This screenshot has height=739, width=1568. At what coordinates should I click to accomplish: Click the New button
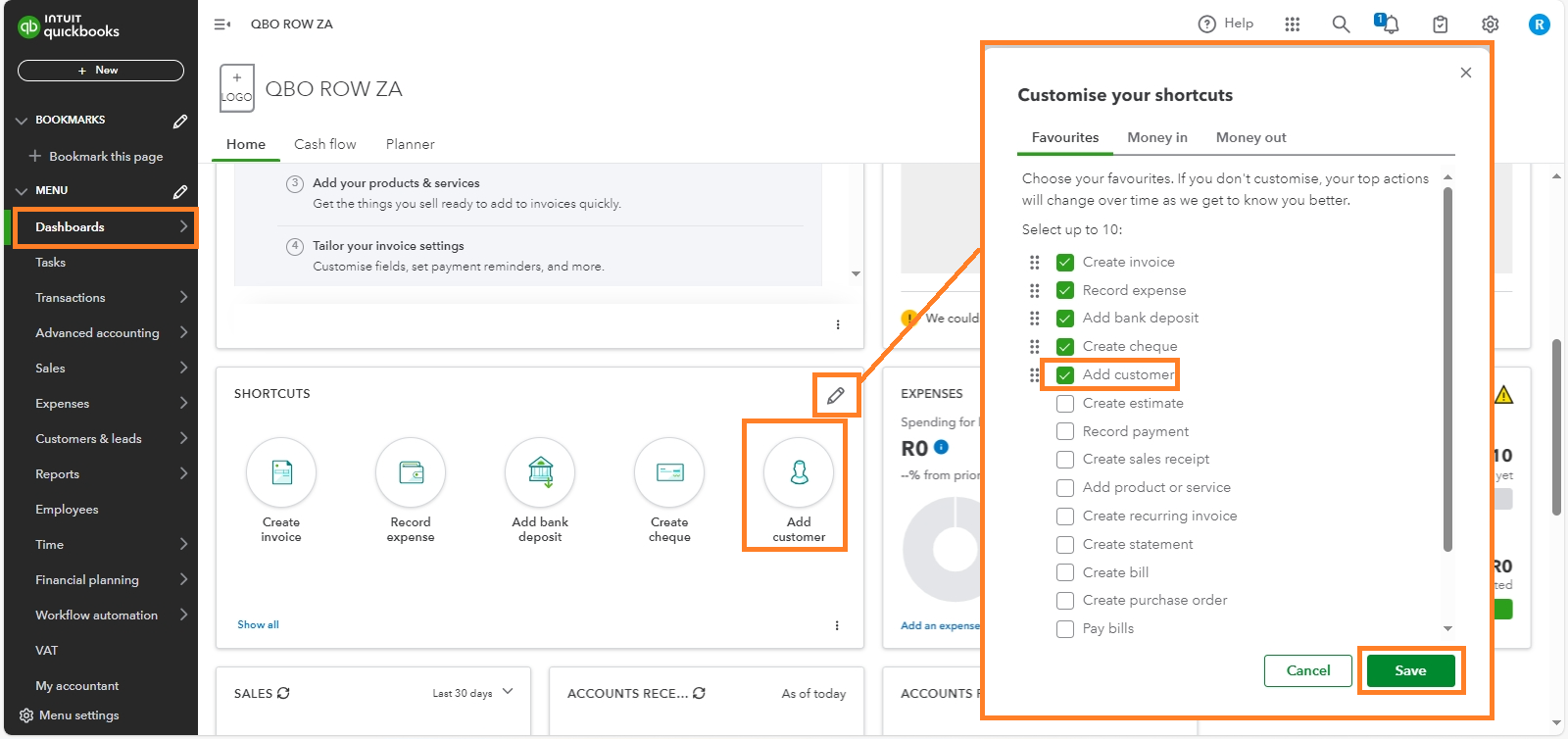[101, 71]
